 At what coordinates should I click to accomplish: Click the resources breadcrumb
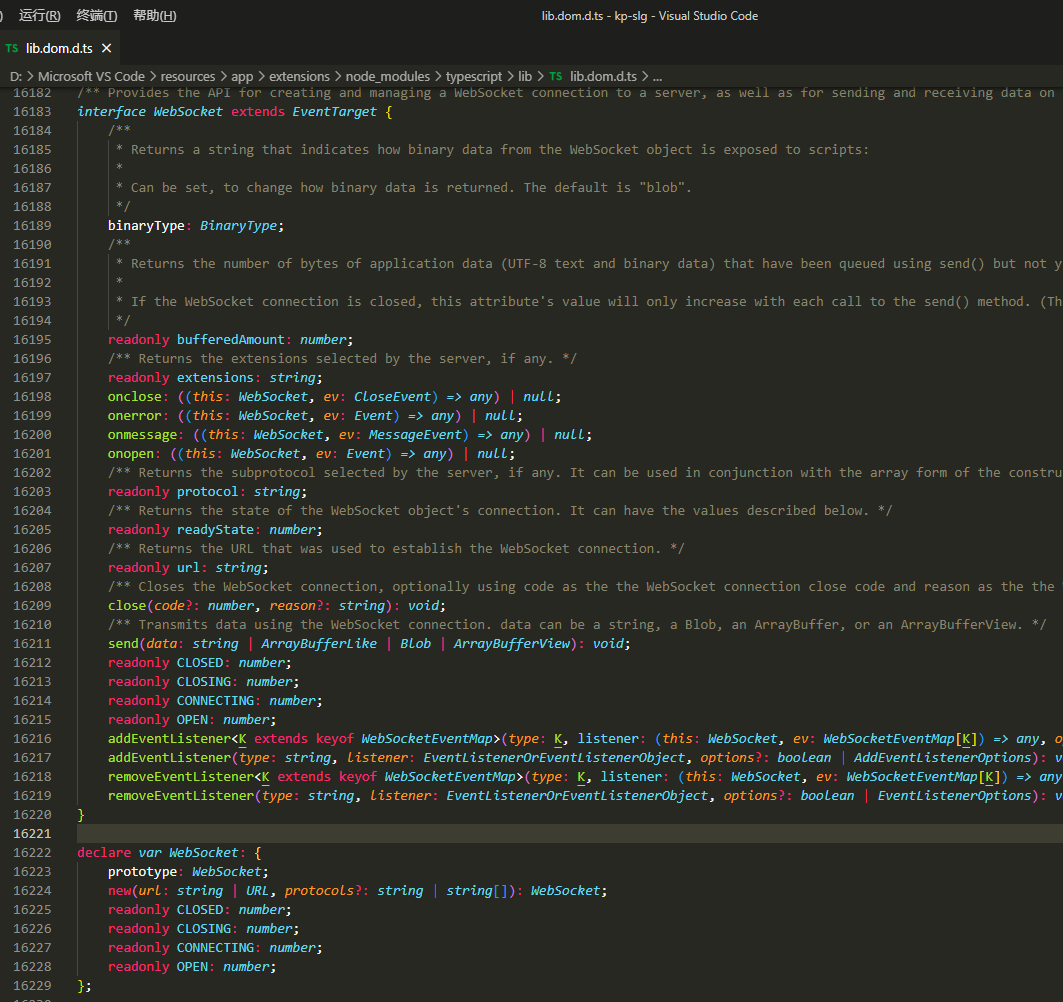[x=188, y=76]
